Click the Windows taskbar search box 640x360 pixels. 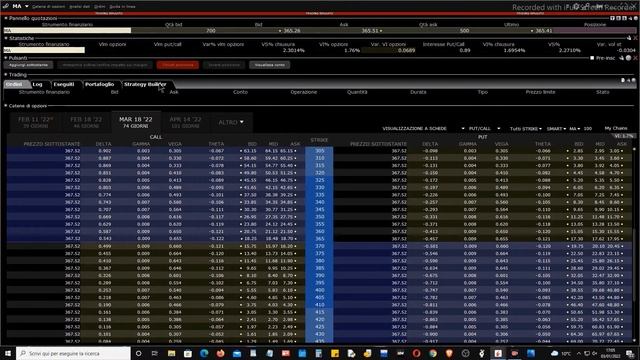pos(73,353)
